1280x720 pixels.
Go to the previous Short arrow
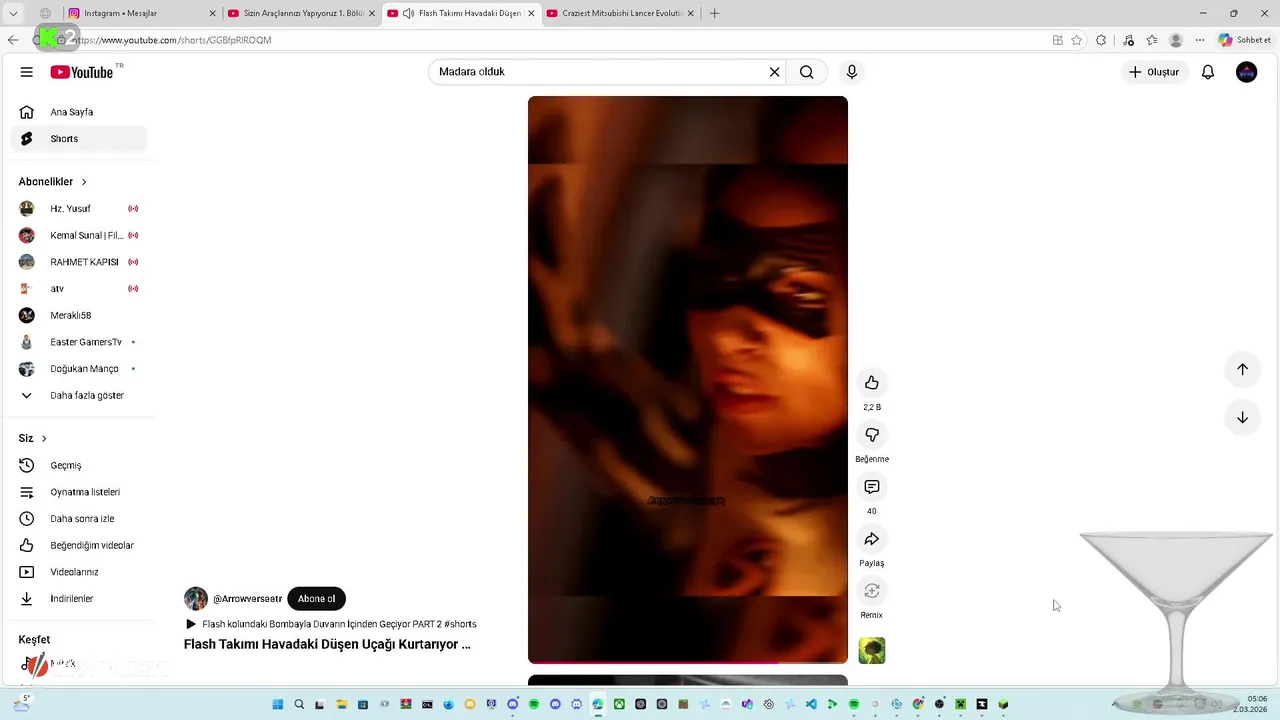[1242, 369]
